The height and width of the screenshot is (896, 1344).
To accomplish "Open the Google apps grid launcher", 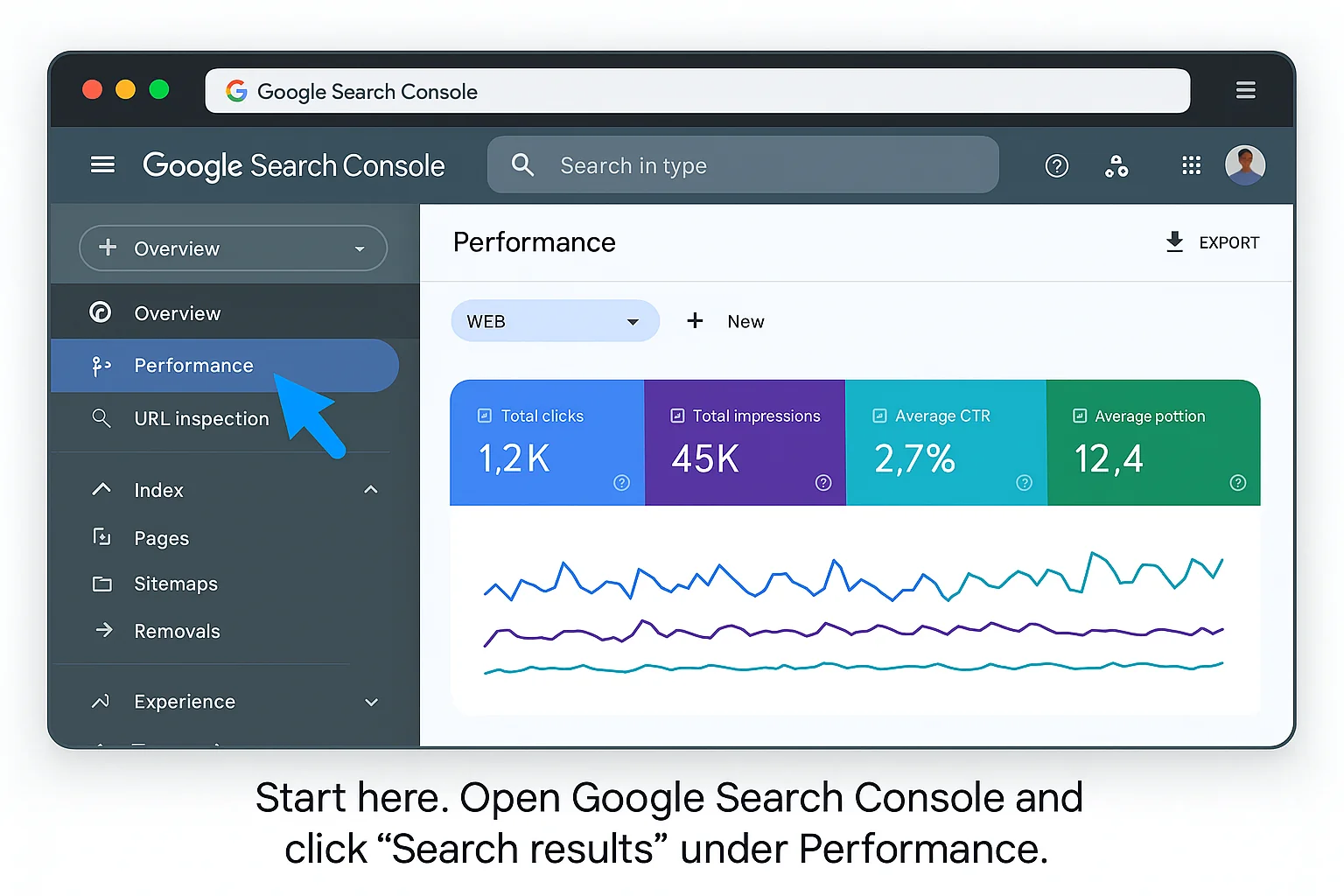I will [1191, 164].
